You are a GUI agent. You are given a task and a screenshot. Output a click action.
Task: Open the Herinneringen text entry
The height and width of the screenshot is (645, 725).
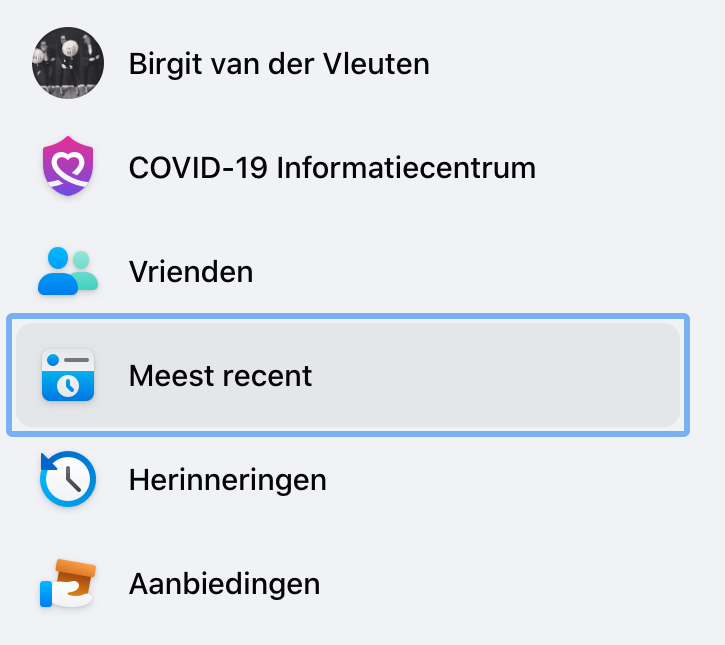[x=228, y=480]
